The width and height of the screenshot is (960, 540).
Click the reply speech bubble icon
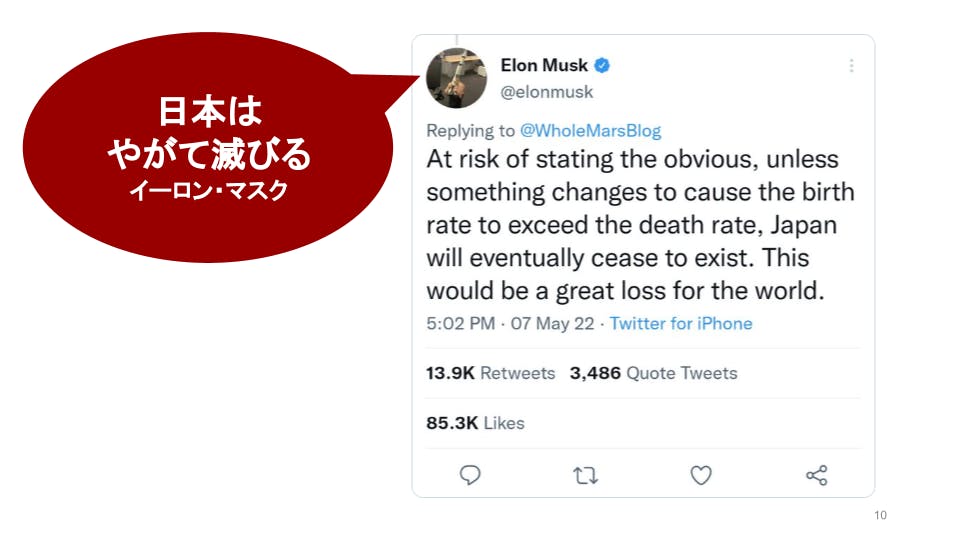click(x=471, y=475)
